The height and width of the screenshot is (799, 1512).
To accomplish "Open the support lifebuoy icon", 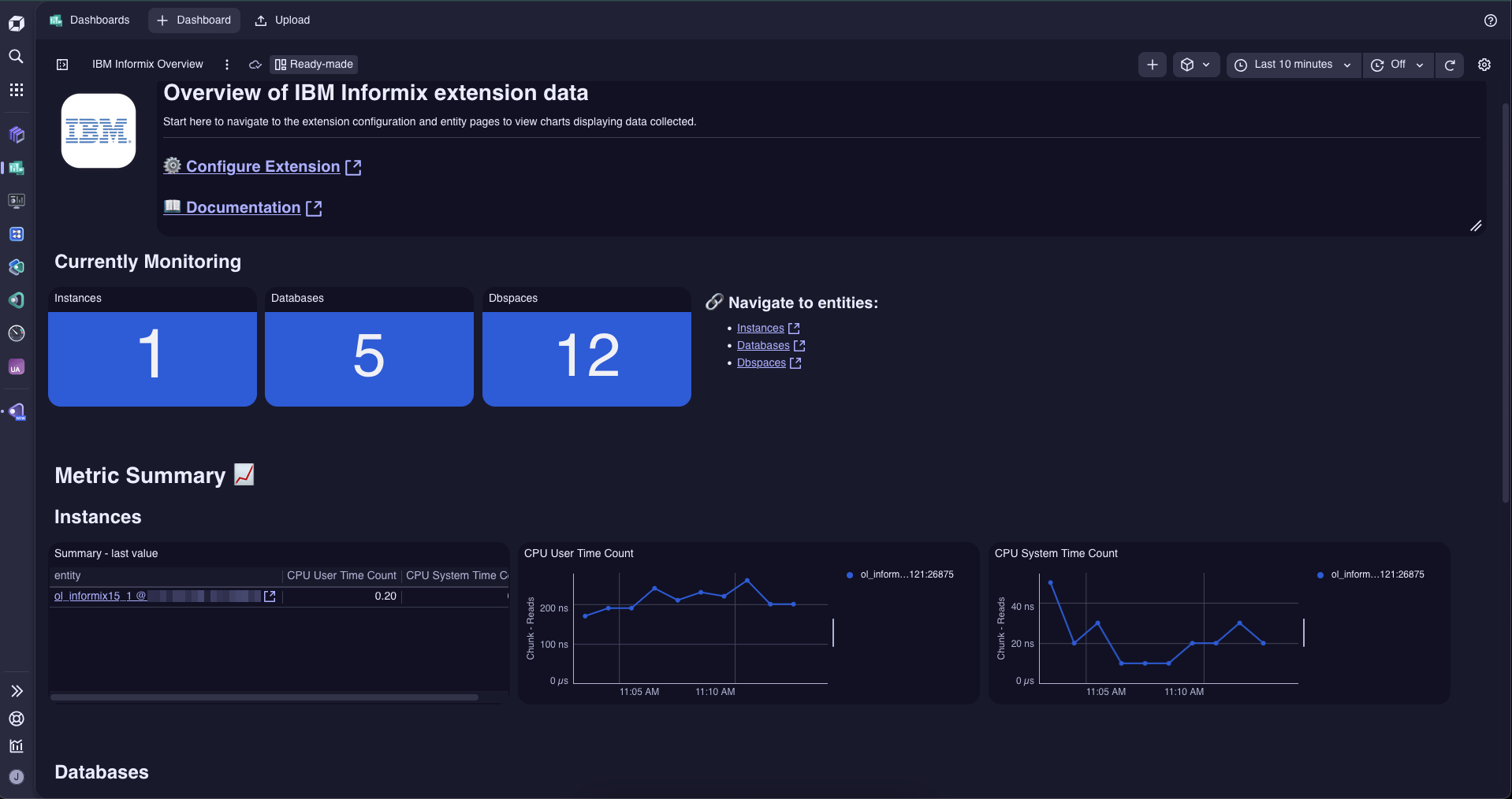I will [17, 719].
